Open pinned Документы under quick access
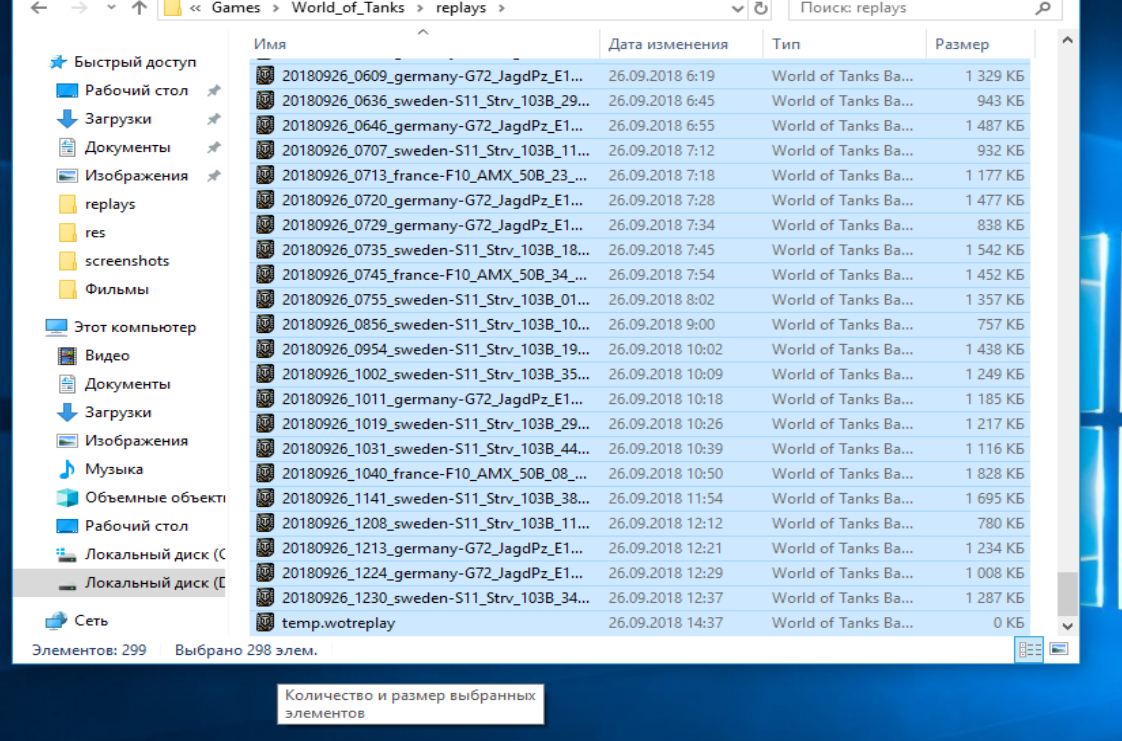 pyautogui.click(x=127, y=147)
